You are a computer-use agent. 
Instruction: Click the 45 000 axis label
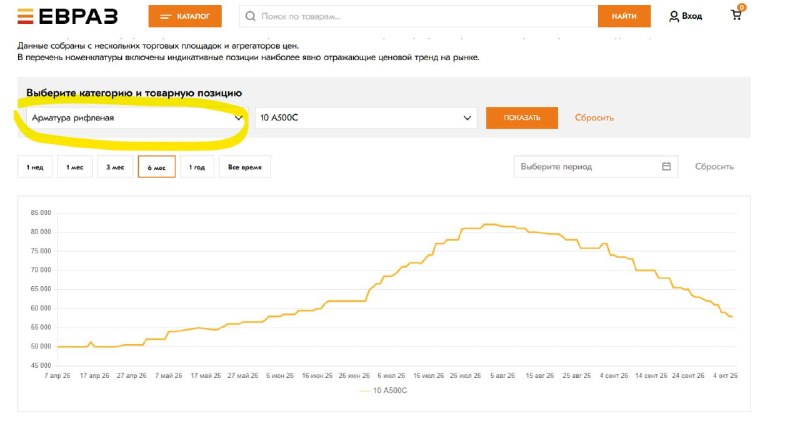pos(39,365)
